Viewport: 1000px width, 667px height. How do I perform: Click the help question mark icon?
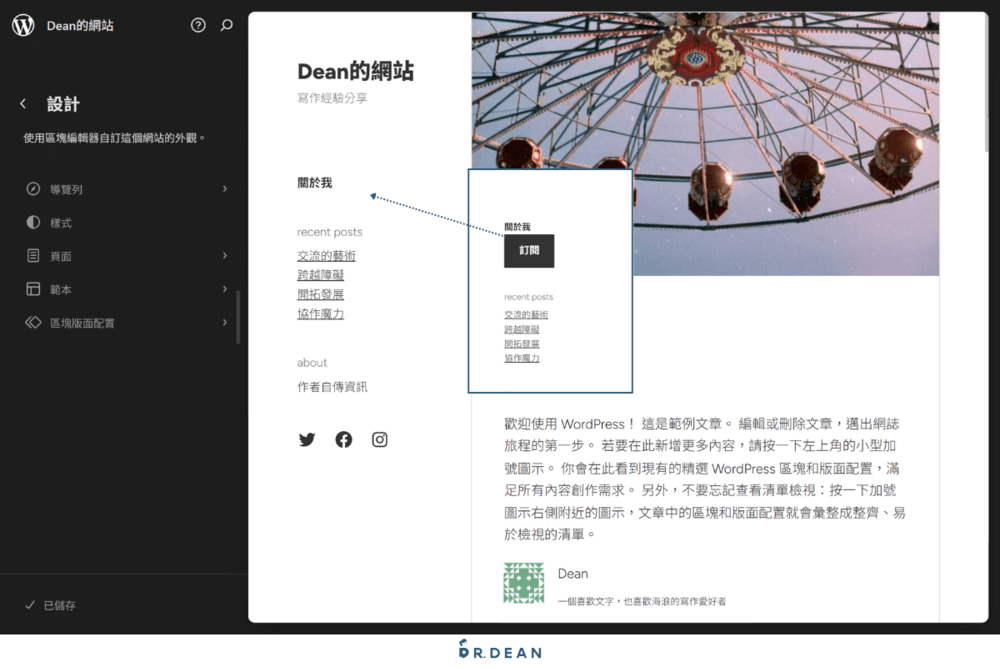point(198,25)
